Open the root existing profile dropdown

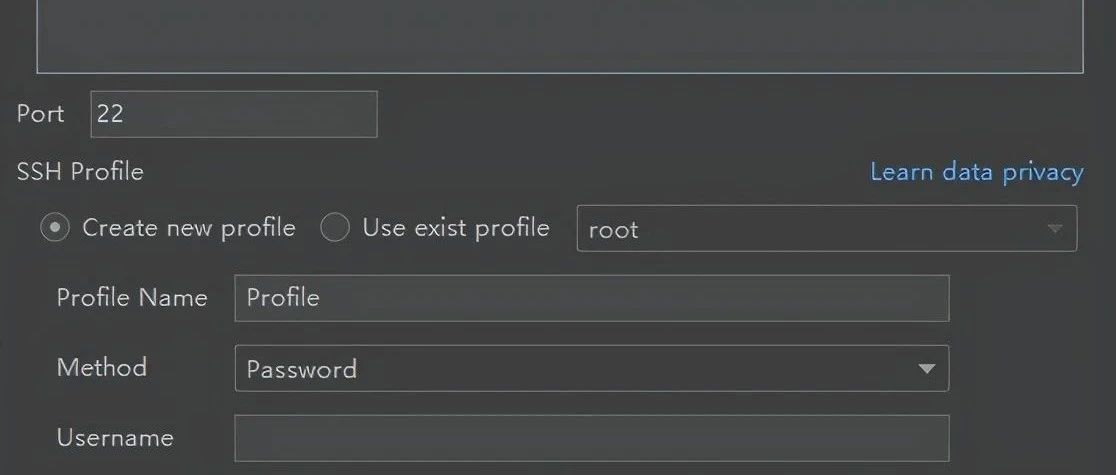[826, 229]
